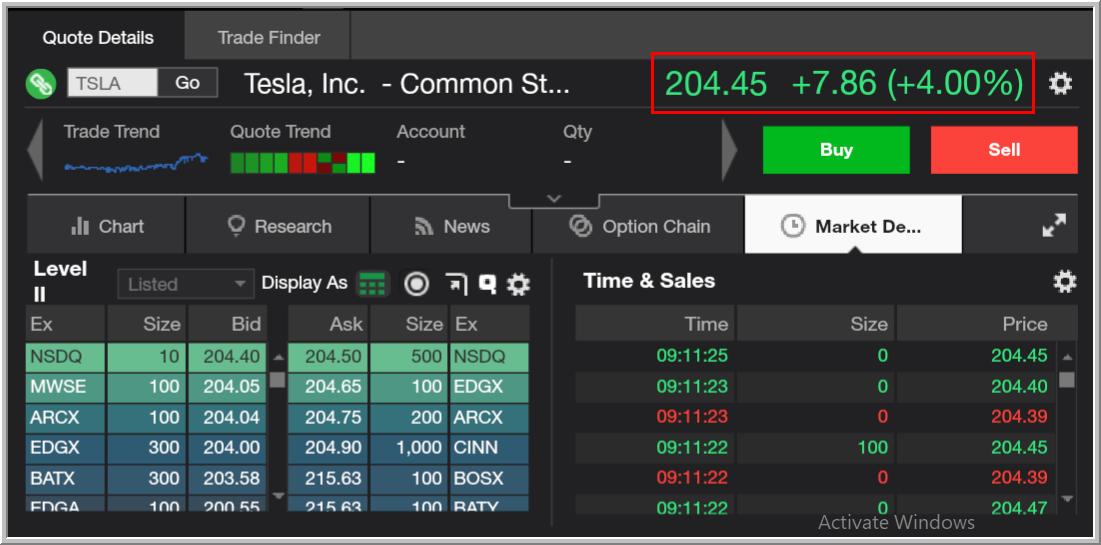Click the Time & Sales scrollbar down arrow
1101x545 pixels.
click(x=1067, y=499)
